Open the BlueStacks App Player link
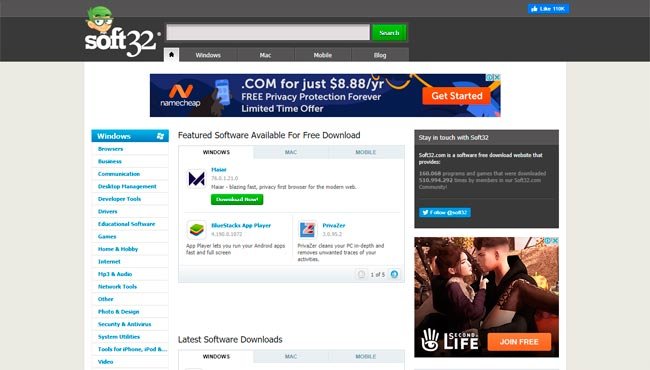 pos(241,225)
